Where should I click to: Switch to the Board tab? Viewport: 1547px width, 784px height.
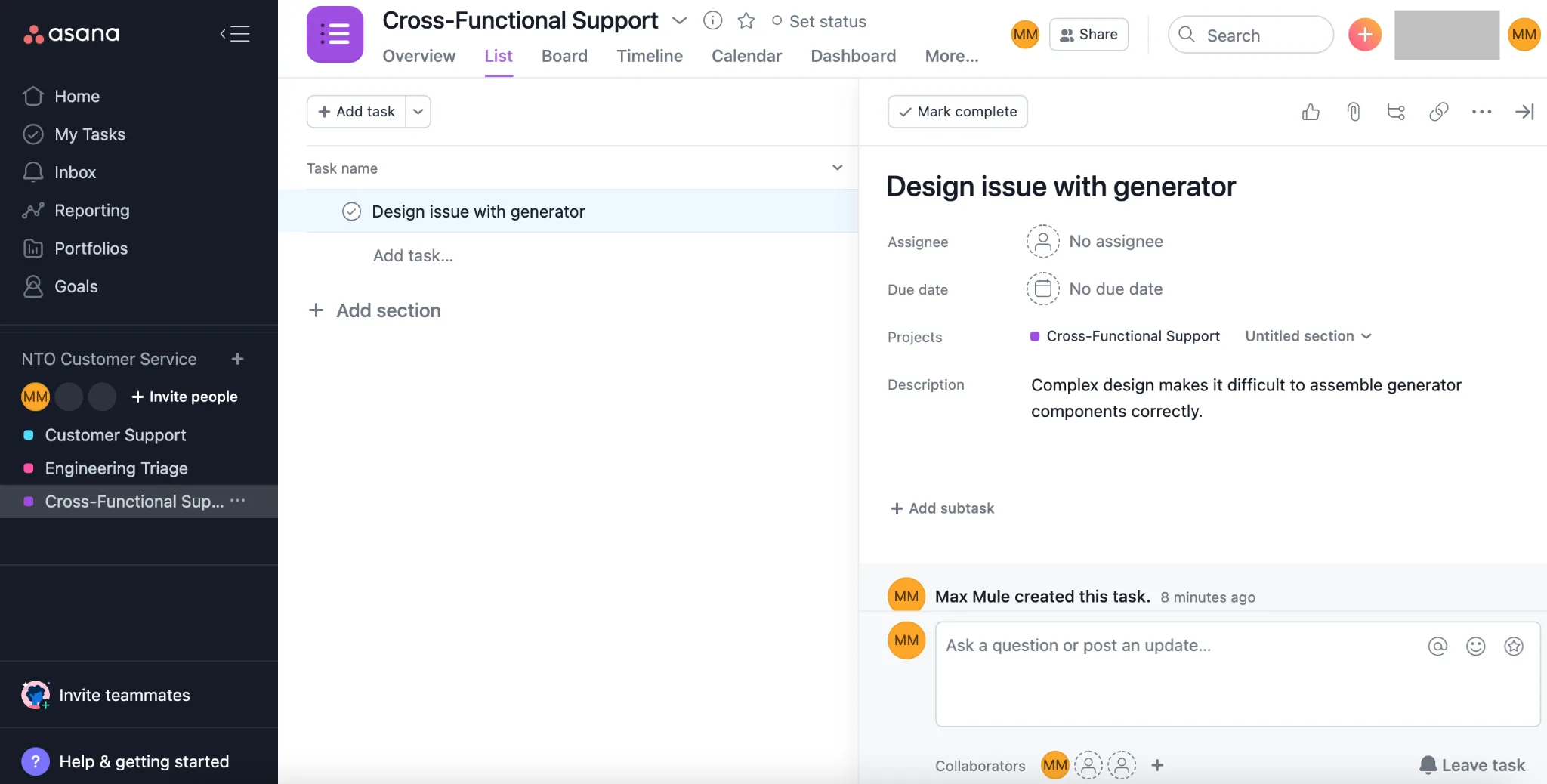[x=564, y=56]
